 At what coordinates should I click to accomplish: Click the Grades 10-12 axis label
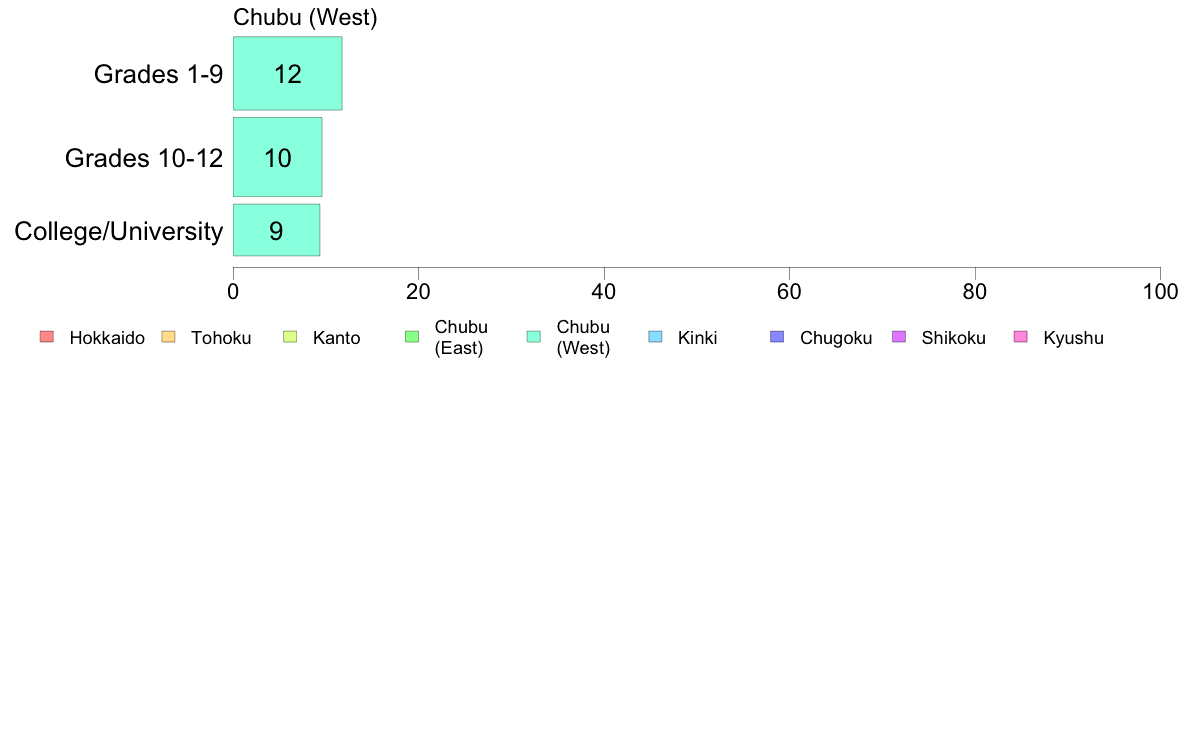click(144, 158)
